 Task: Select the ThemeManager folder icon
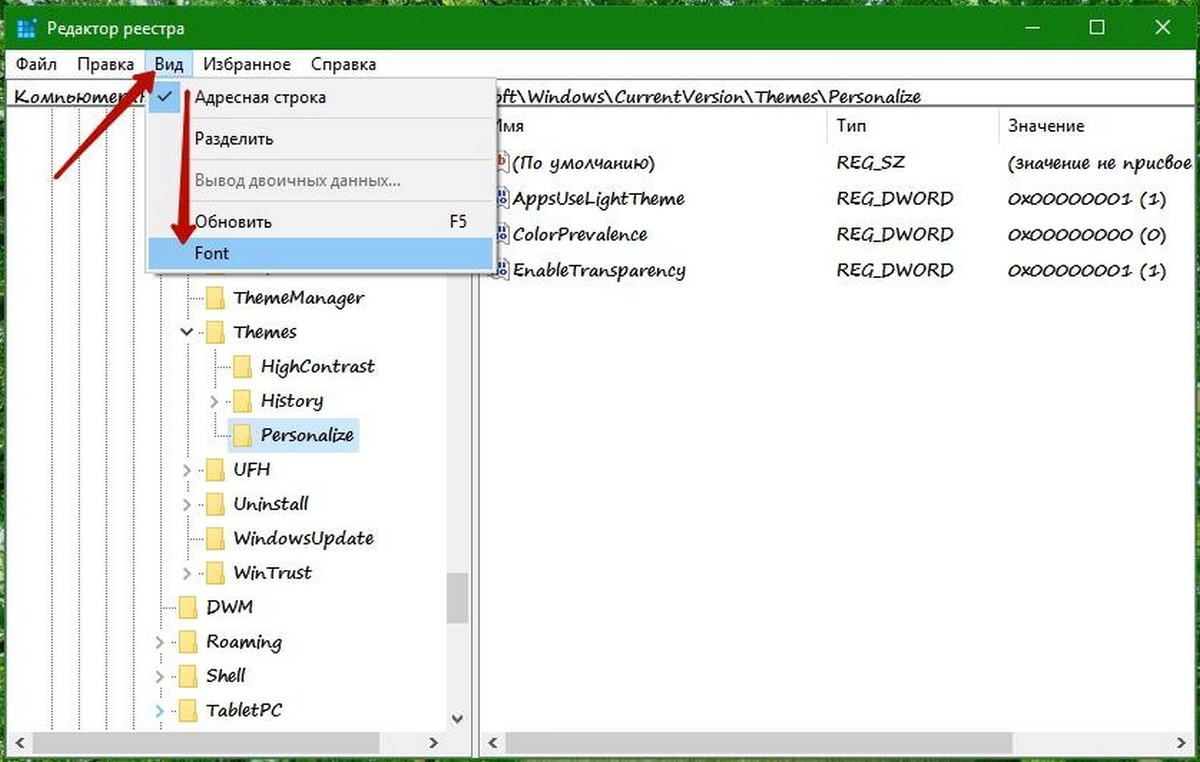[x=215, y=298]
